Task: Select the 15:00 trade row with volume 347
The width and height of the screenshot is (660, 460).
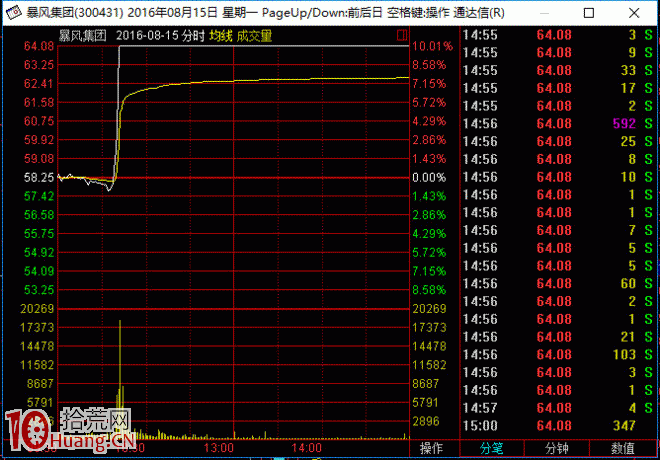Action: (x=558, y=425)
